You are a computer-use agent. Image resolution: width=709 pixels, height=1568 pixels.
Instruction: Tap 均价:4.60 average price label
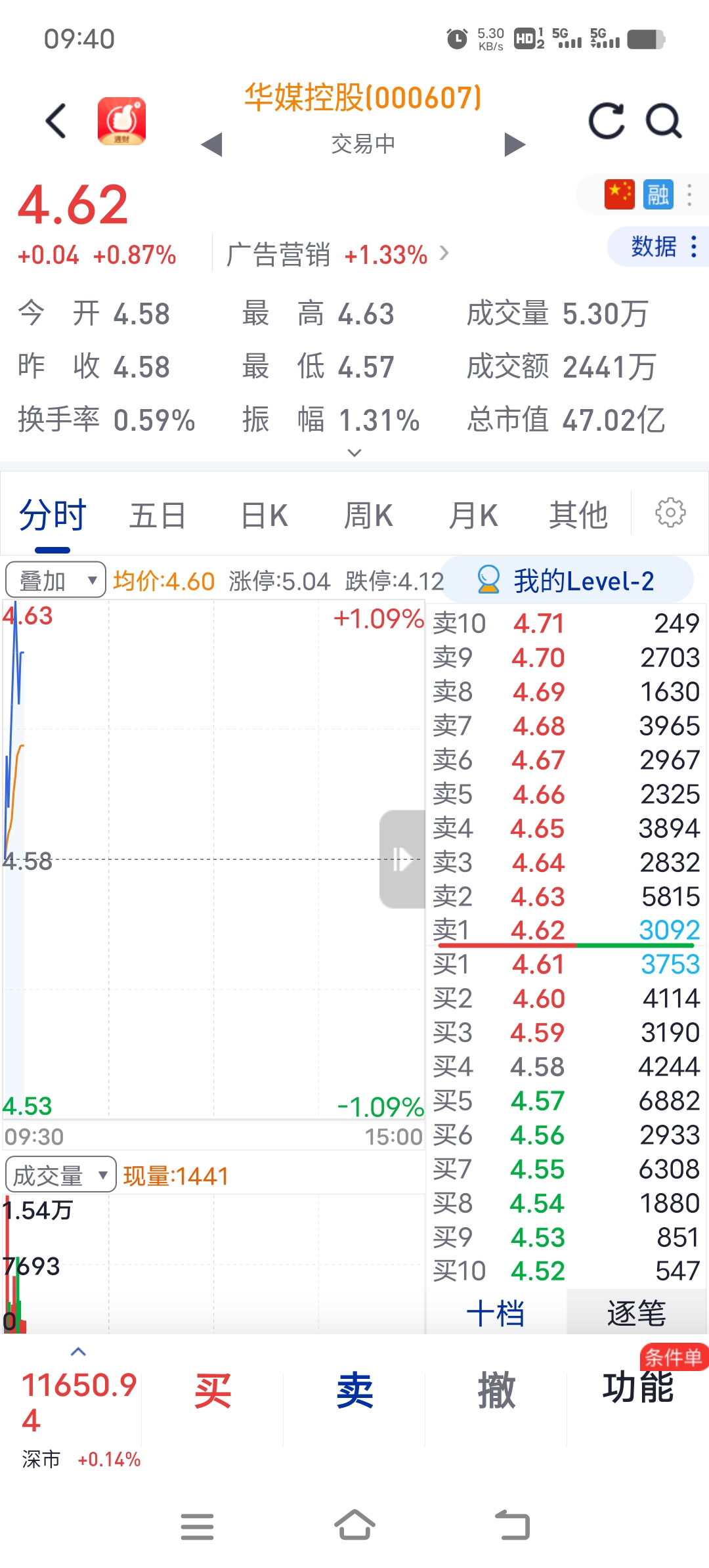click(163, 581)
